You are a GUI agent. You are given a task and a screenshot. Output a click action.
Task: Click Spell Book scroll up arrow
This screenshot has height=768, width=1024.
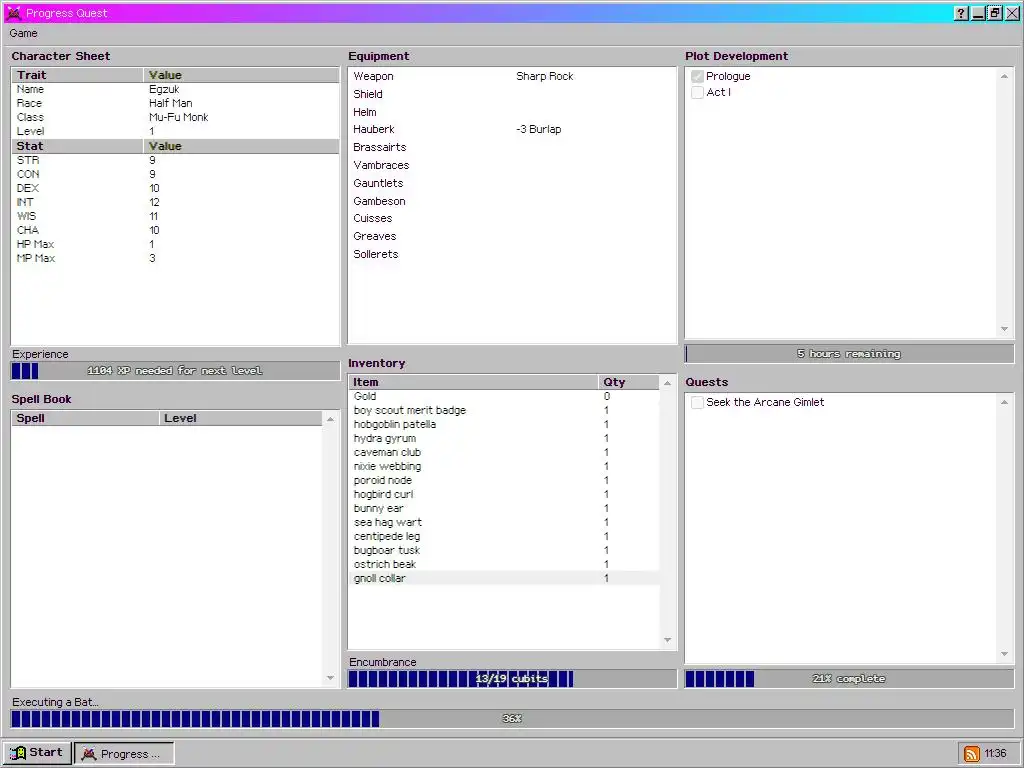[330, 419]
